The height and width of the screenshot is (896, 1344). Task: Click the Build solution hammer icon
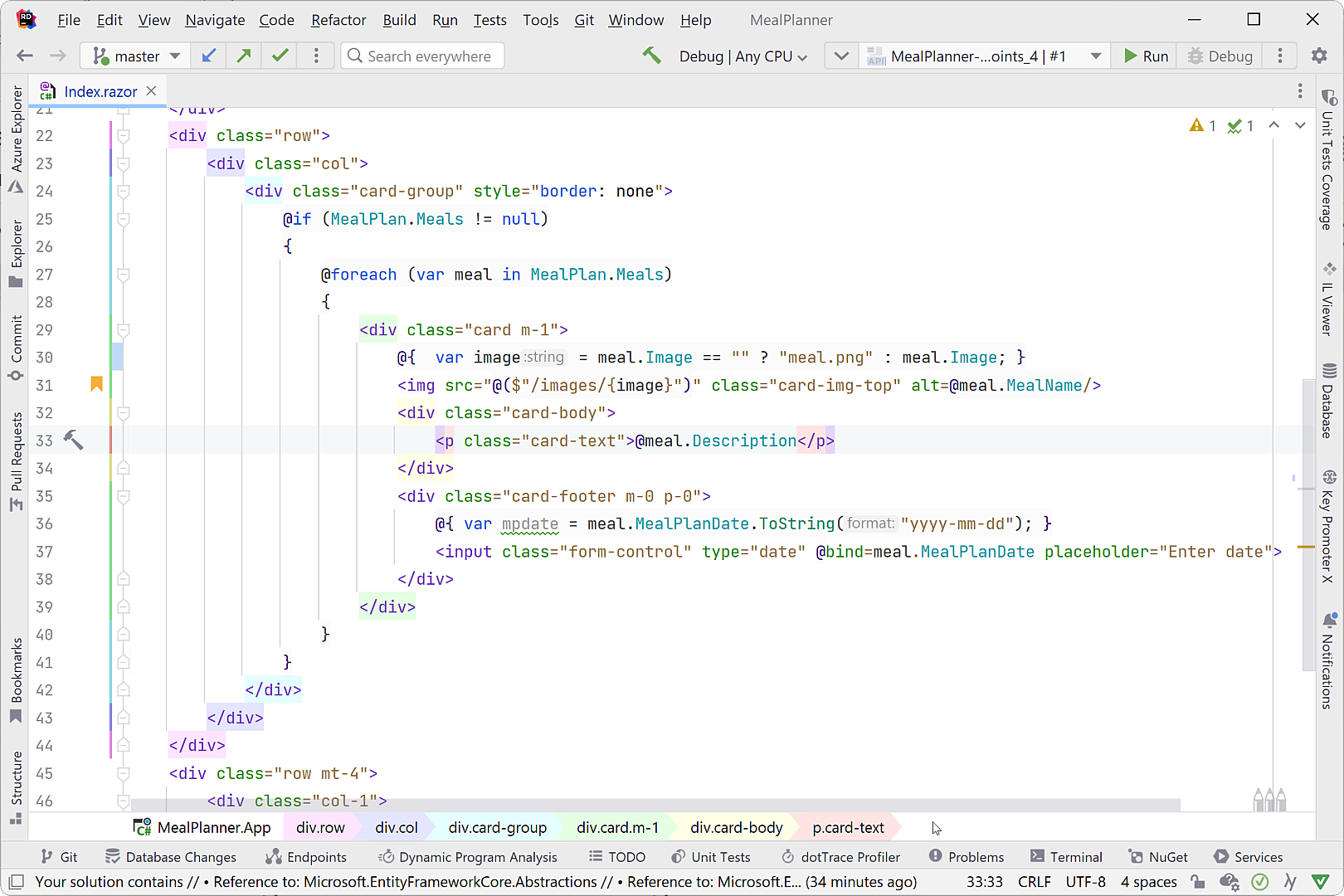[x=652, y=56]
